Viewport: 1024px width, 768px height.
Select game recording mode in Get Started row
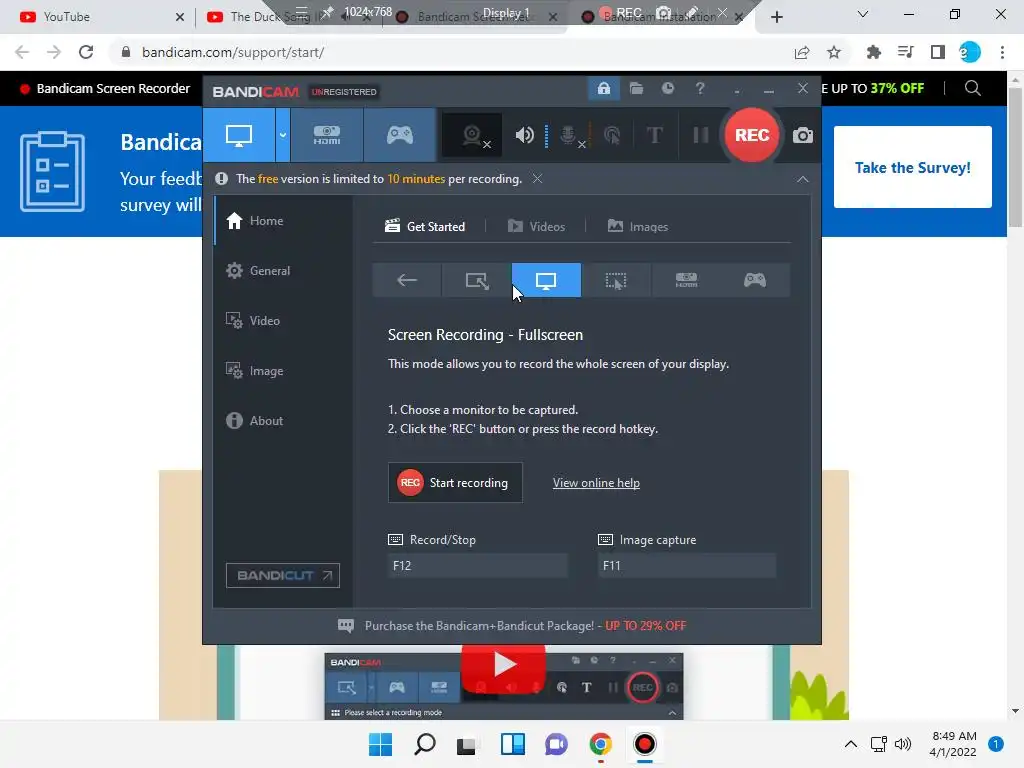(x=755, y=280)
